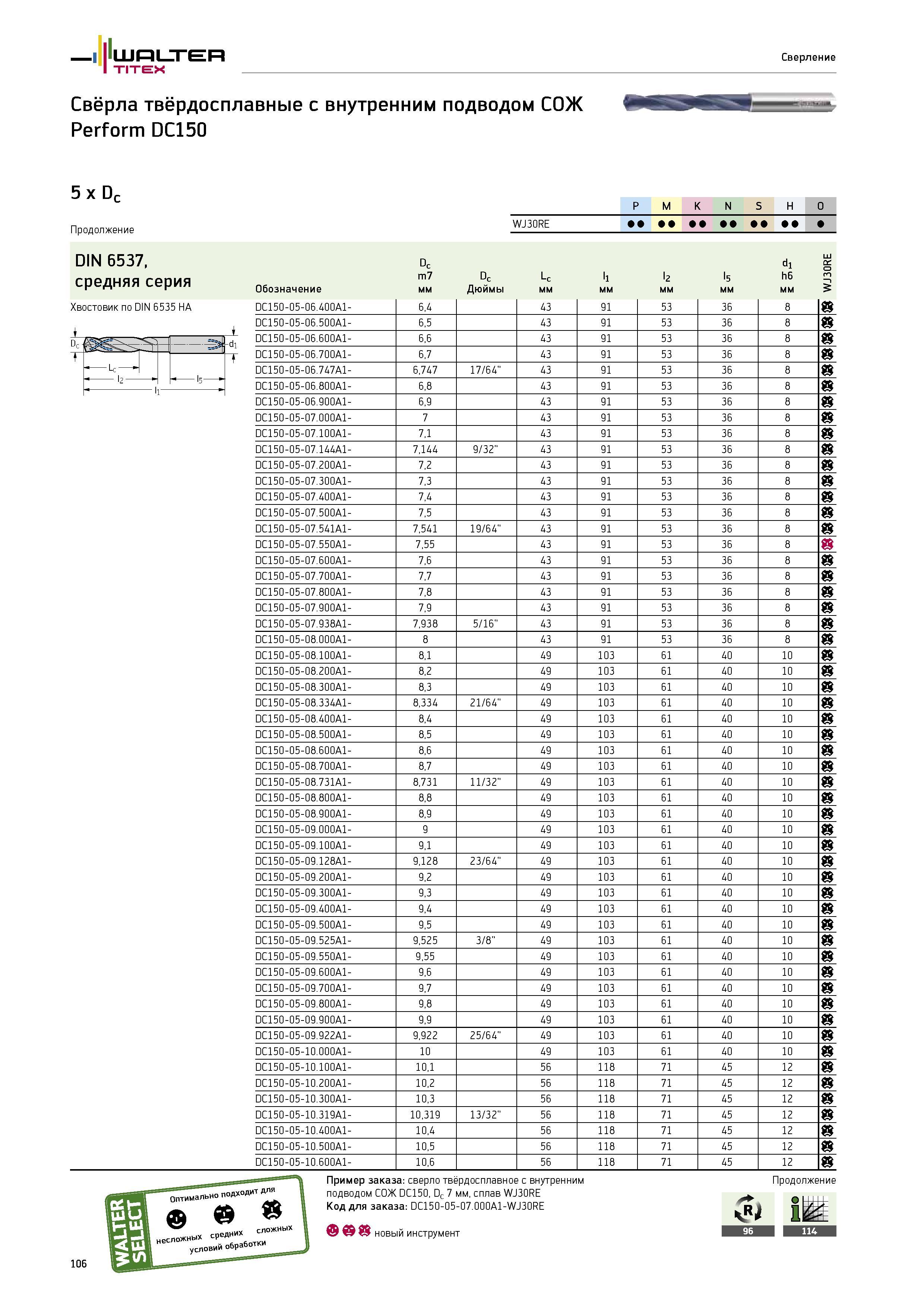The image size is (924, 1307).
Task: Click the inch value 23/64"
Action: (x=485, y=861)
